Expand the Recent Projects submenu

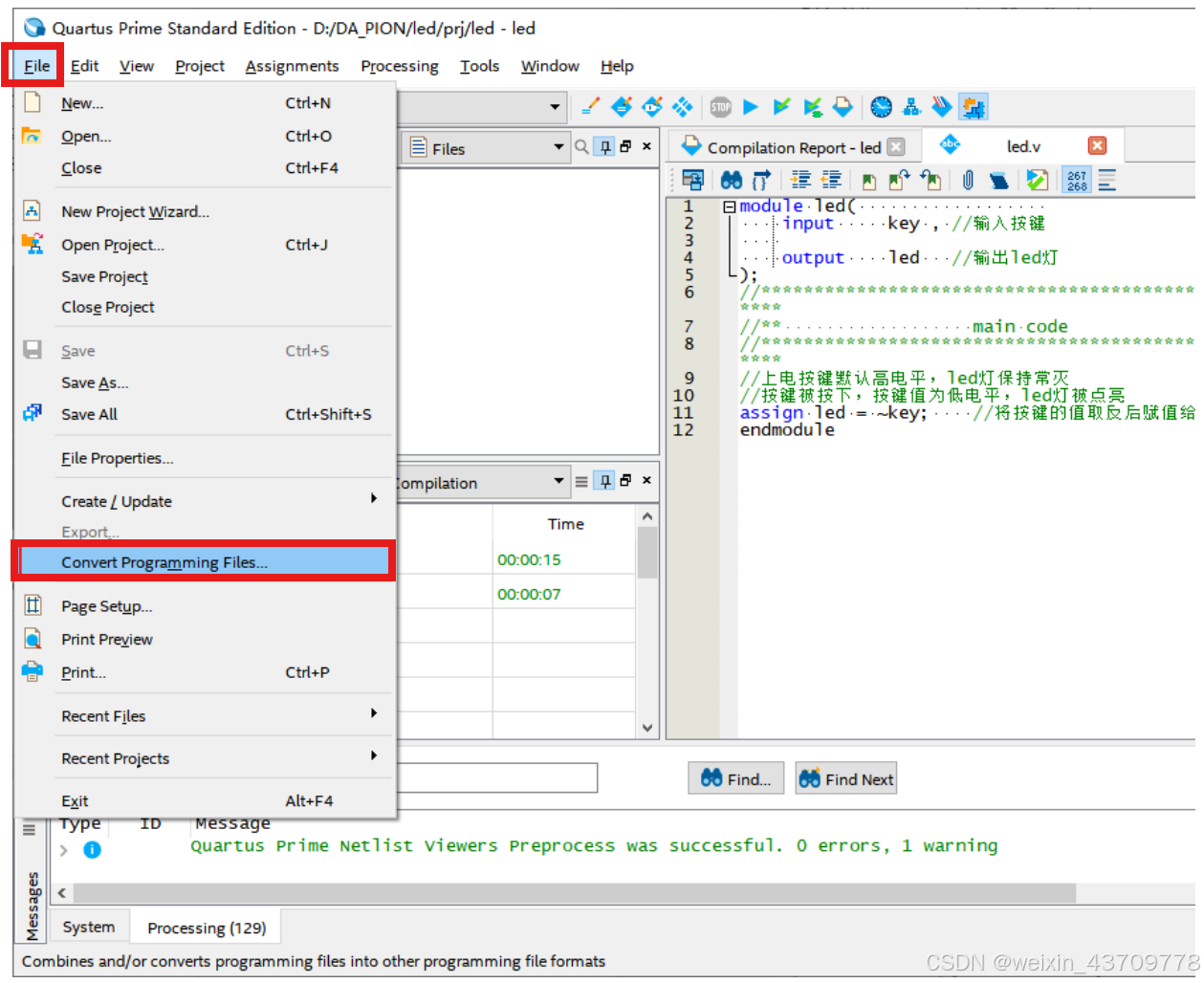tap(374, 755)
